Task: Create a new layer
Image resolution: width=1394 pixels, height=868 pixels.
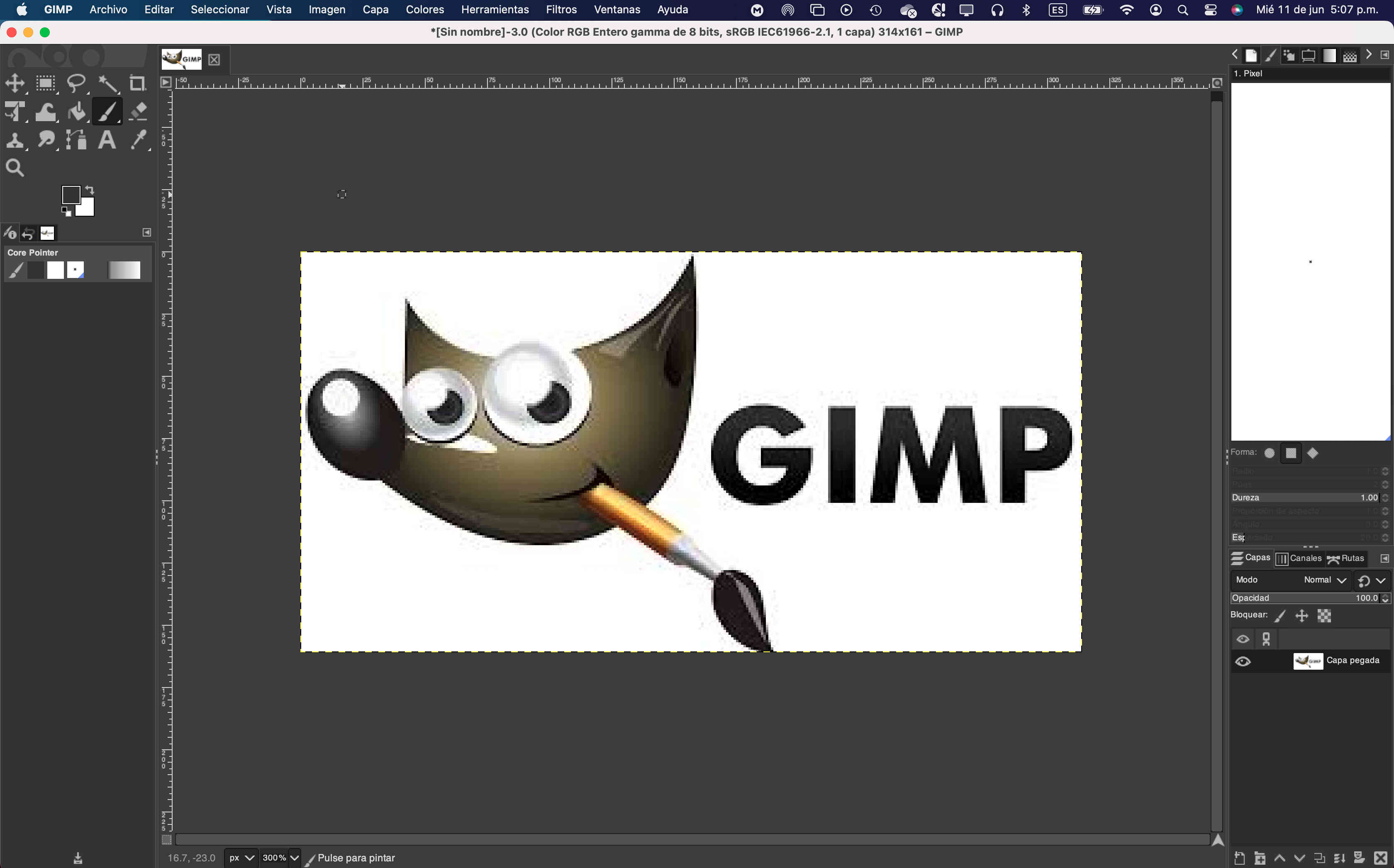Action: click(1240, 858)
